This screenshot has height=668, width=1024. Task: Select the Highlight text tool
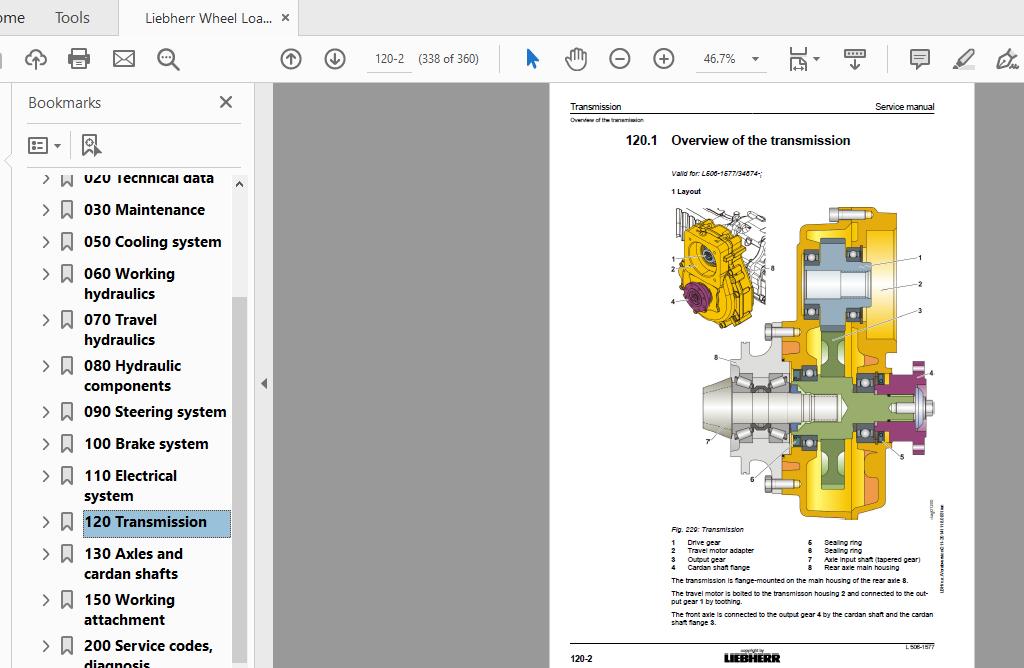[x=963, y=59]
